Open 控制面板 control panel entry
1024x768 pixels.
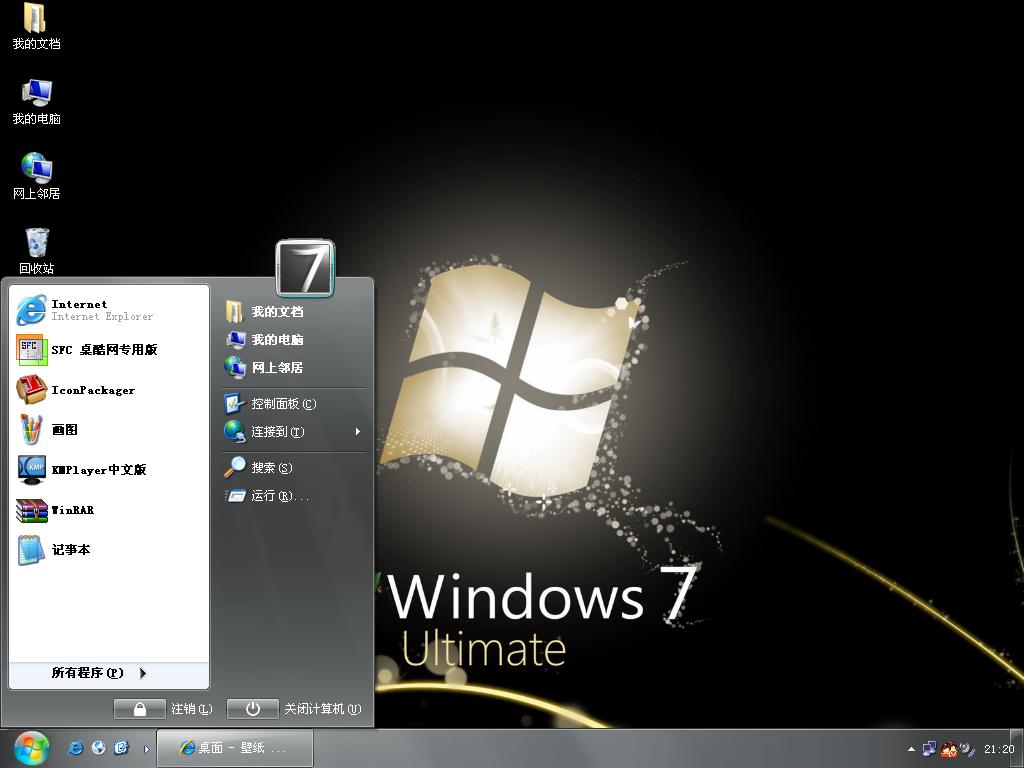293,404
